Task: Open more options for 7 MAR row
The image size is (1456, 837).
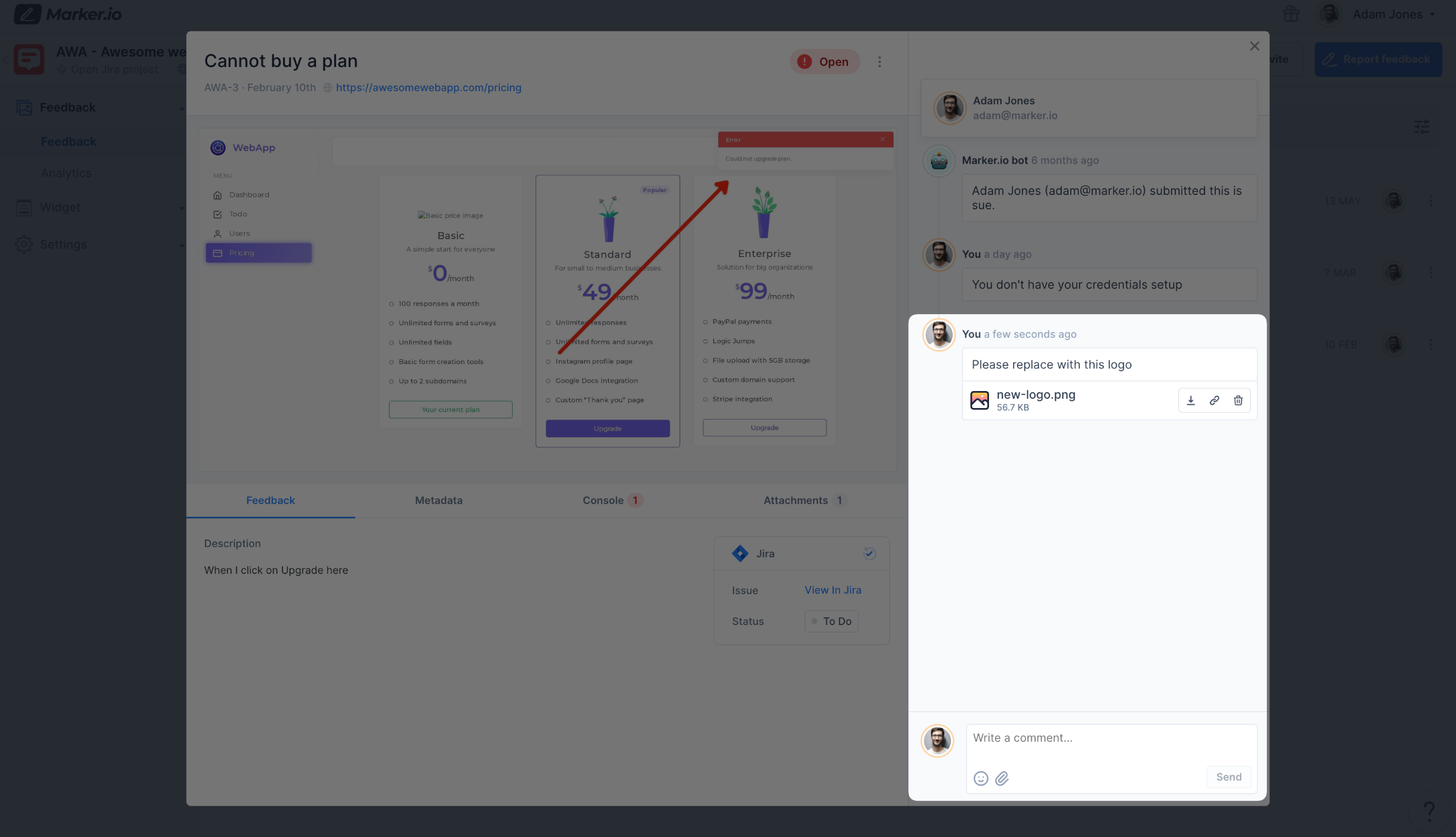Action: tap(1430, 272)
